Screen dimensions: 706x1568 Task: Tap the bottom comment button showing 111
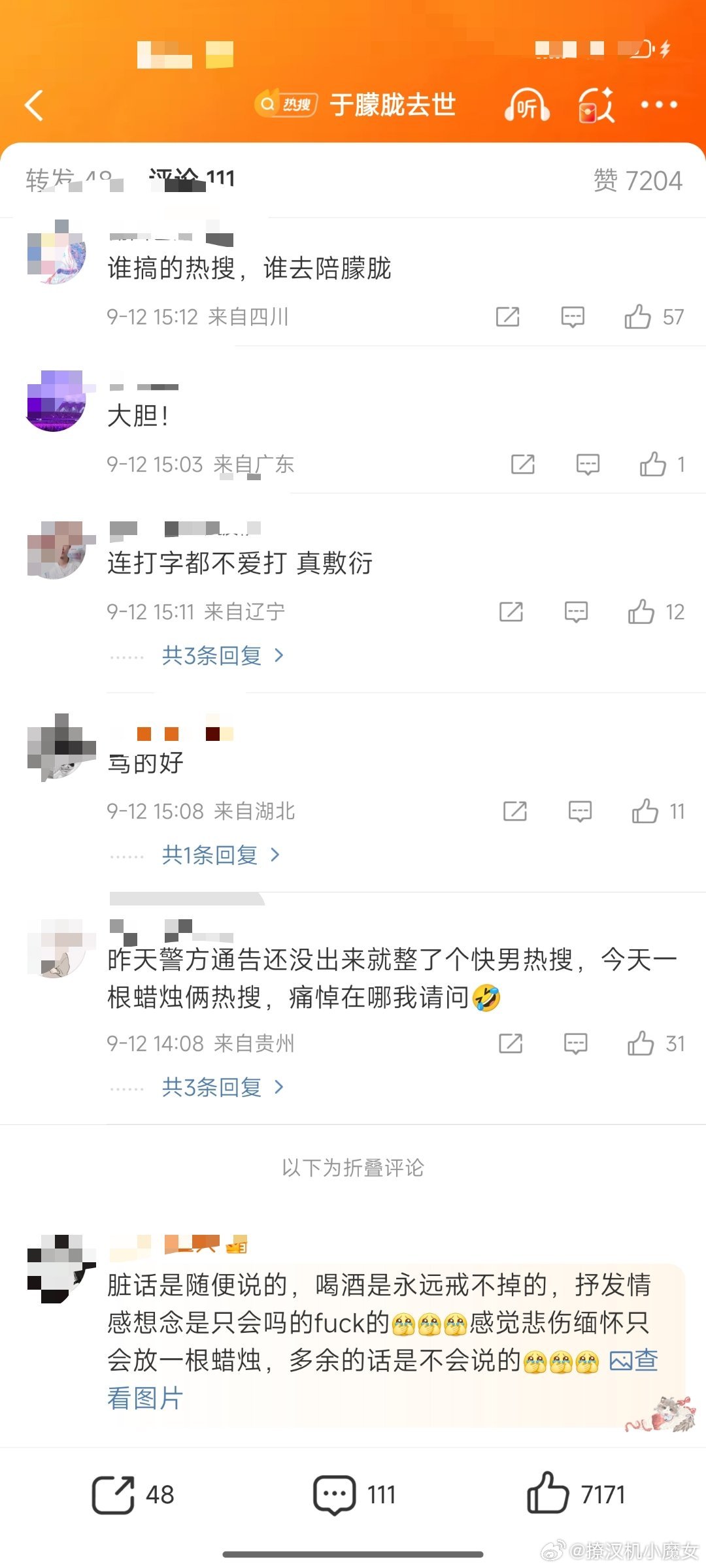[x=354, y=1495]
